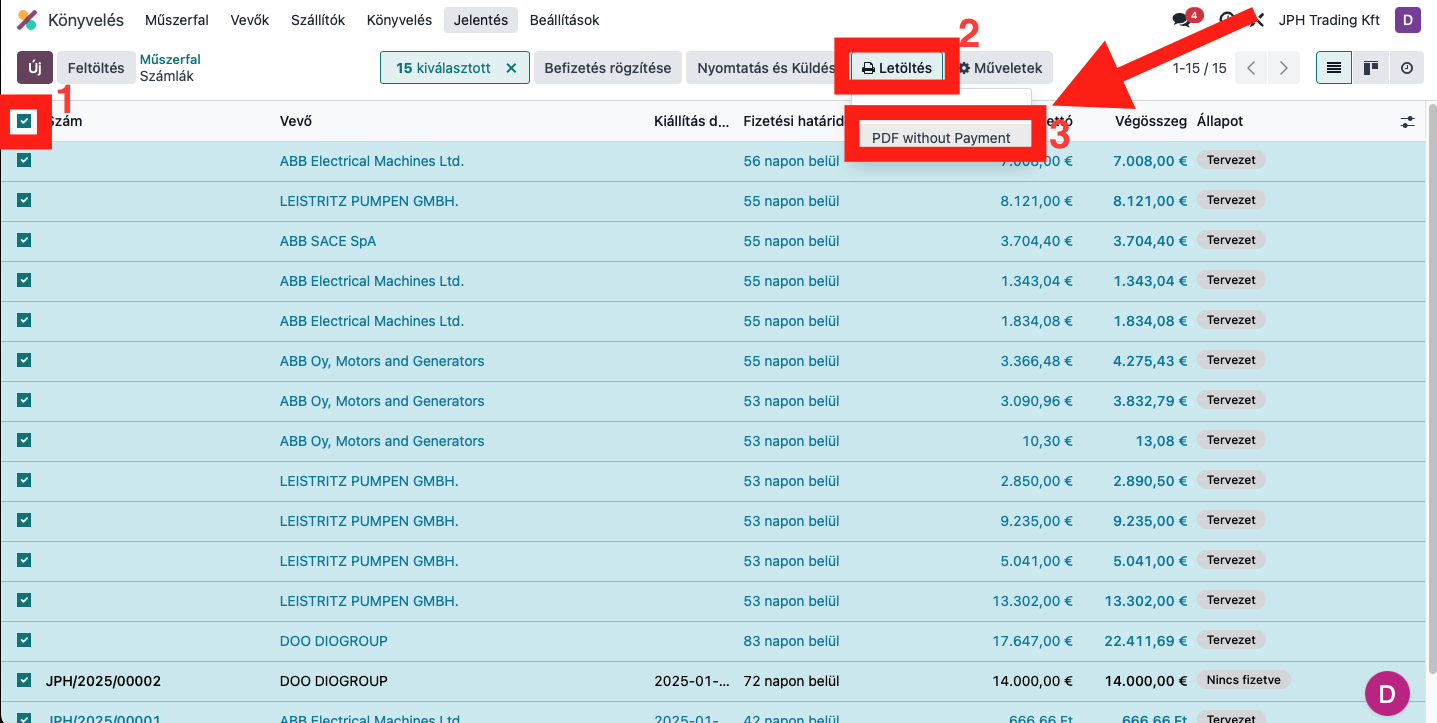Image resolution: width=1437 pixels, height=723 pixels.
Task: Clear the 15 kiválasztott selection with X
Action: pos(511,68)
